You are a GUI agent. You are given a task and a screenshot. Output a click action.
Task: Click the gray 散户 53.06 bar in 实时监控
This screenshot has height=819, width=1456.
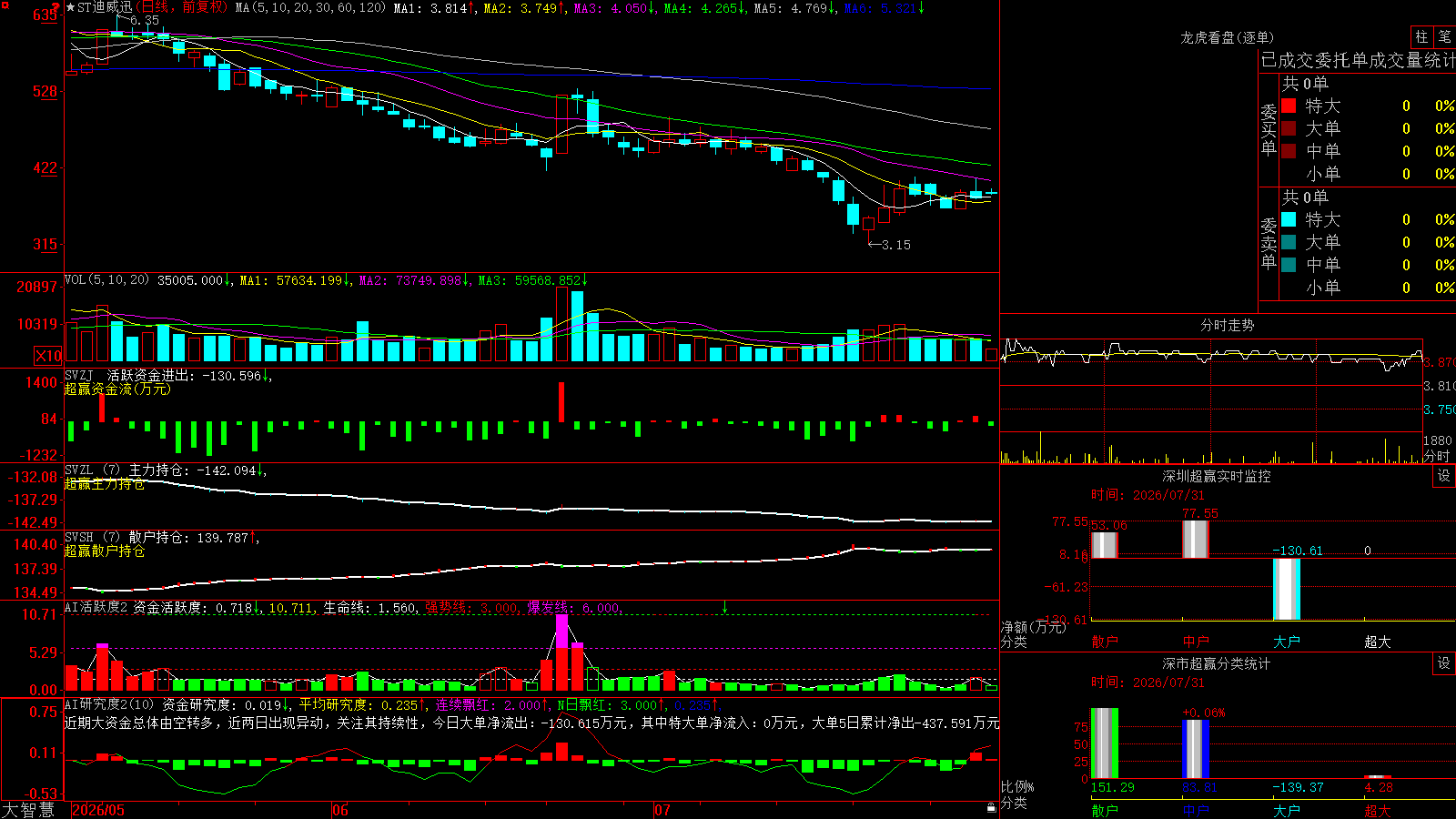pyautogui.click(x=1105, y=545)
